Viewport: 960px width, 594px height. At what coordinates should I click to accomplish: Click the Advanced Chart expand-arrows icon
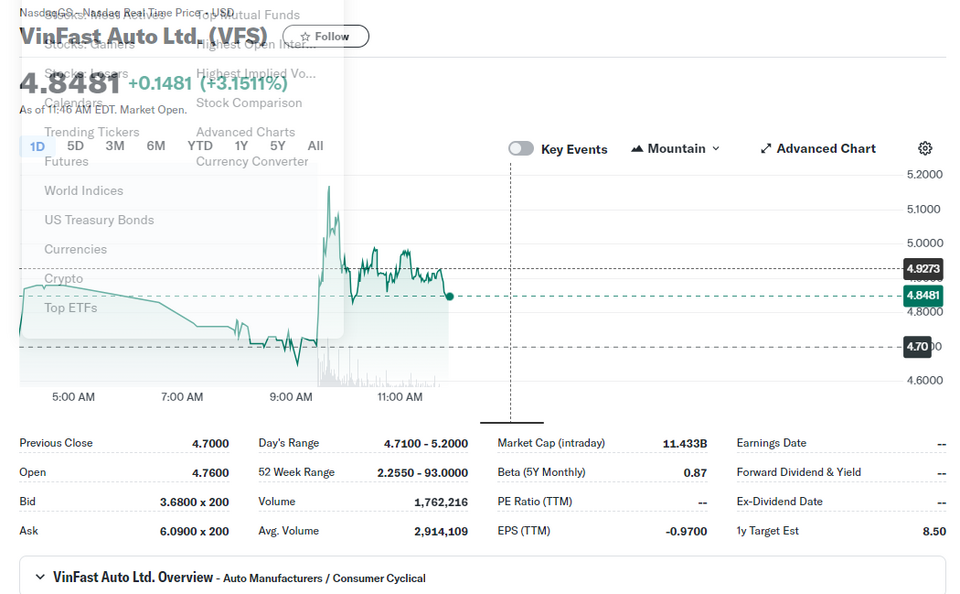(x=765, y=149)
